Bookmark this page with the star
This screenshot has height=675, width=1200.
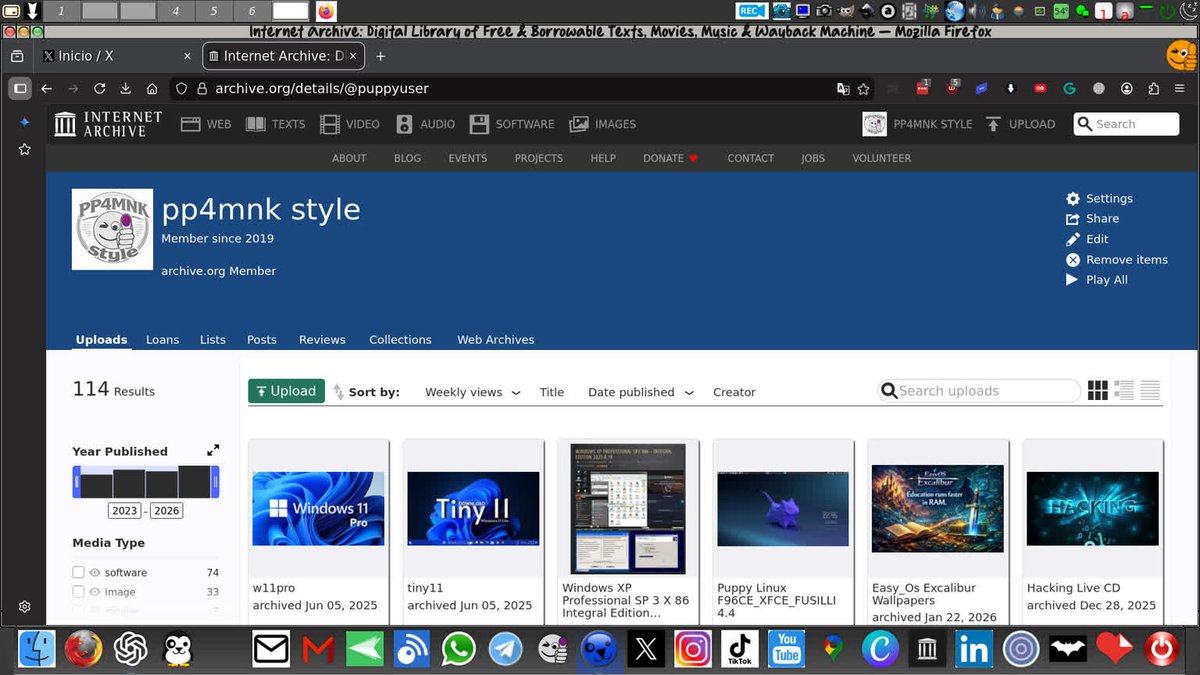[x=864, y=88]
